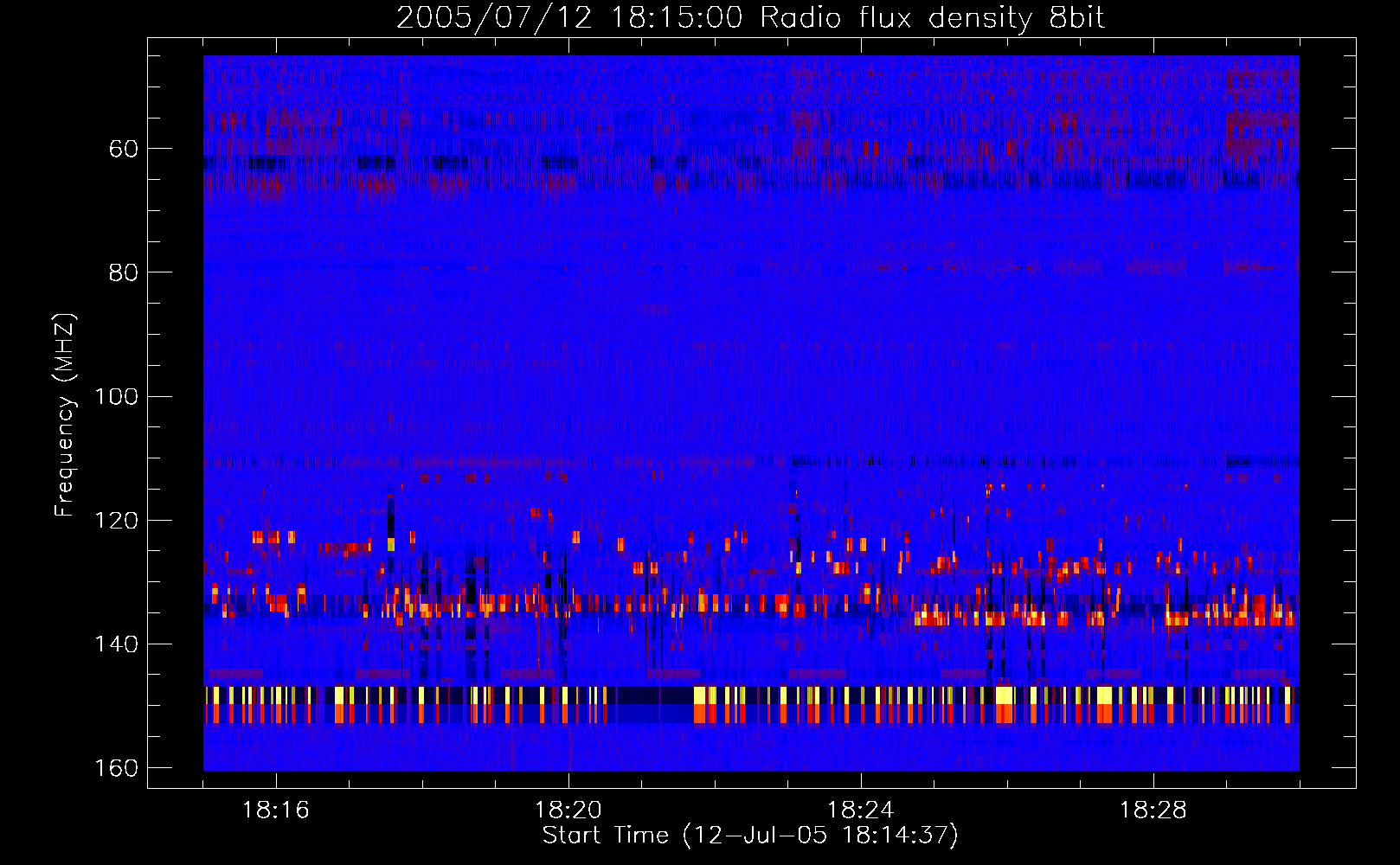Click the 18:24 time tick label
The width and height of the screenshot is (1400, 865).
tap(861, 811)
